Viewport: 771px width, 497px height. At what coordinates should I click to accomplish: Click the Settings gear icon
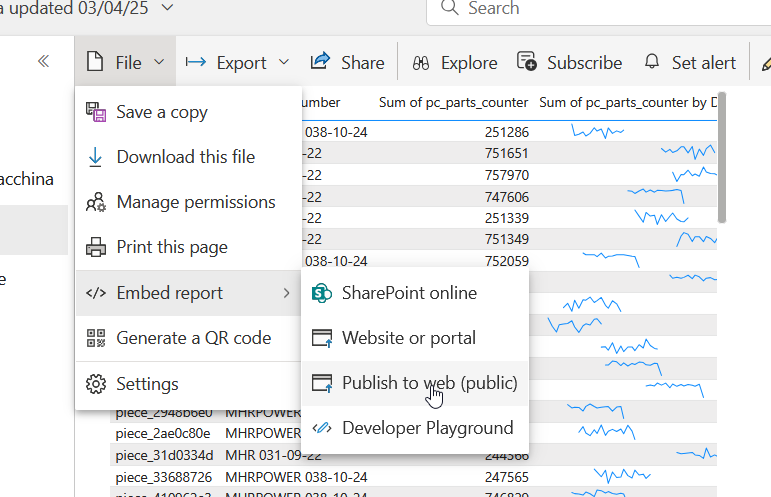(x=96, y=384)
